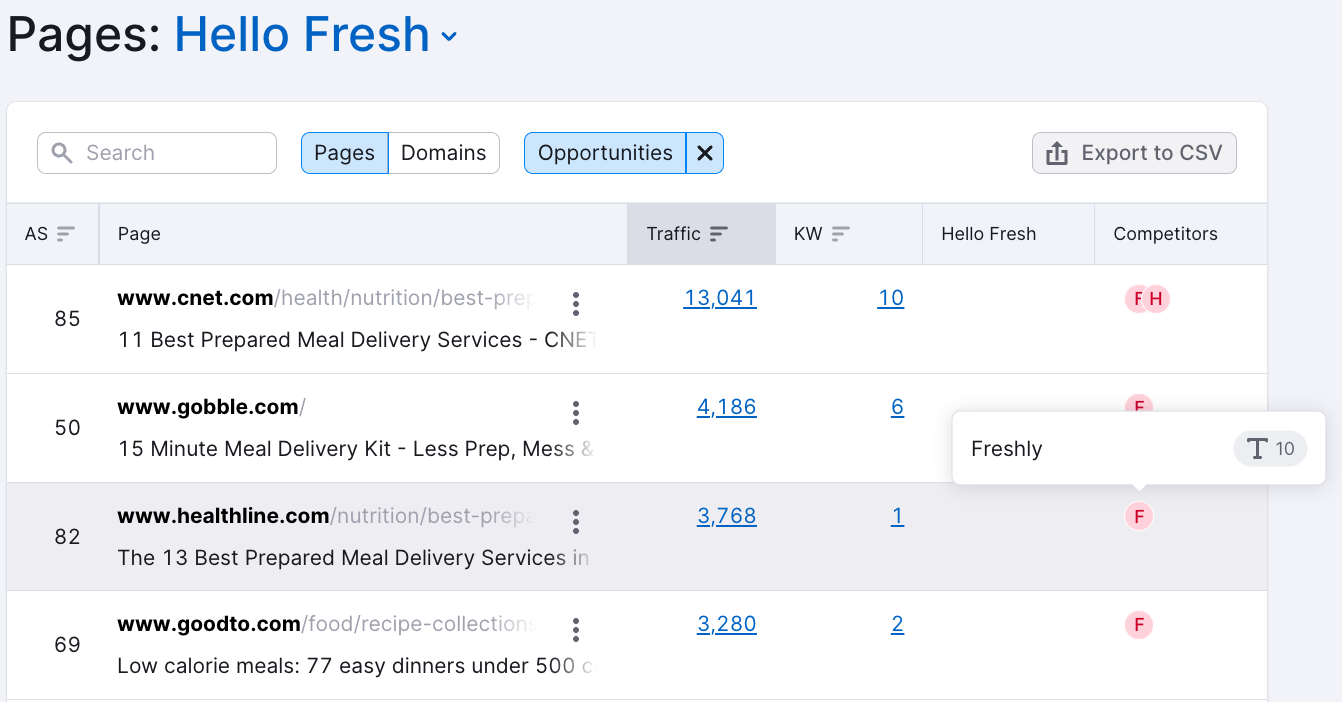Open the www.healthline.com page URL
Viewport: 1342px width, 702px height.
tap(326, 516)
